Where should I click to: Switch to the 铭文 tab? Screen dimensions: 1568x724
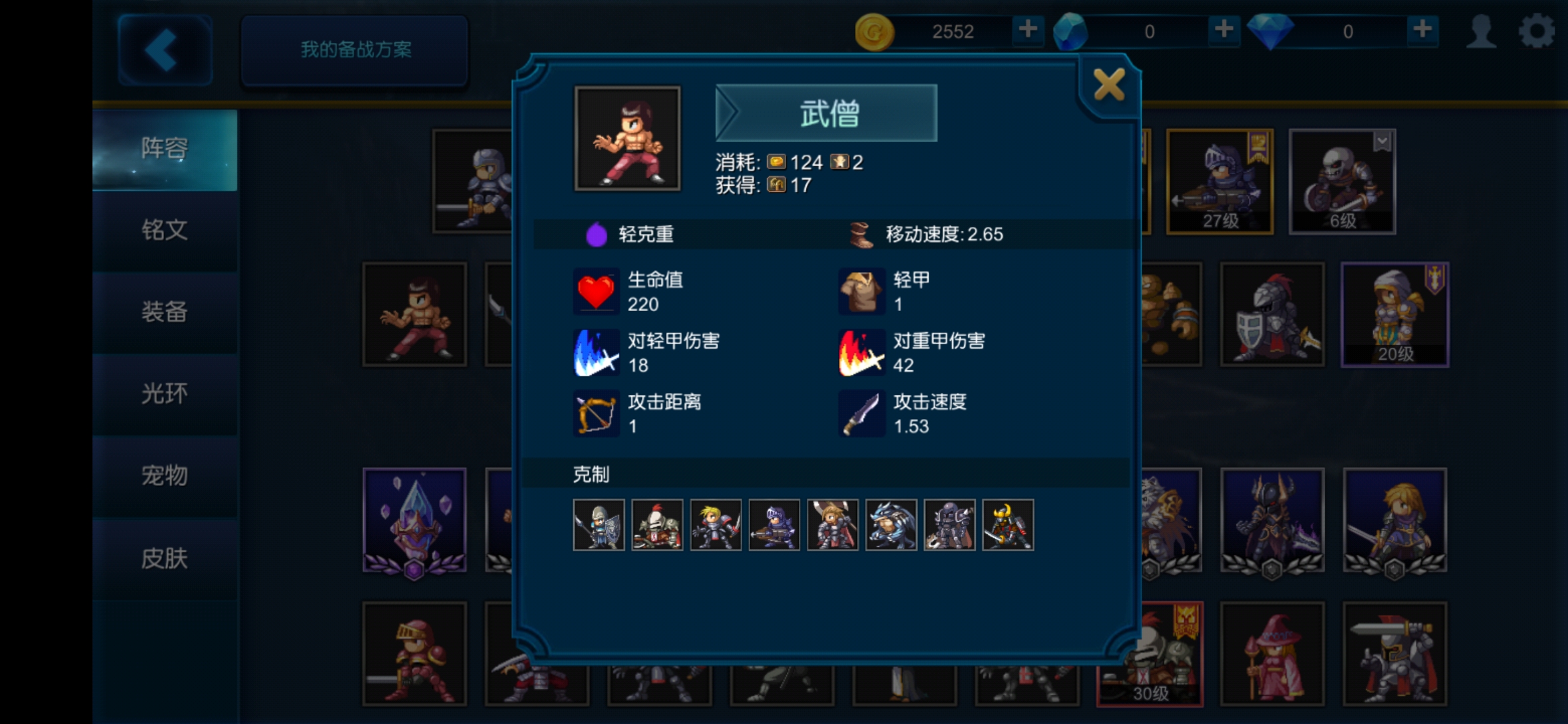[165, 230]
